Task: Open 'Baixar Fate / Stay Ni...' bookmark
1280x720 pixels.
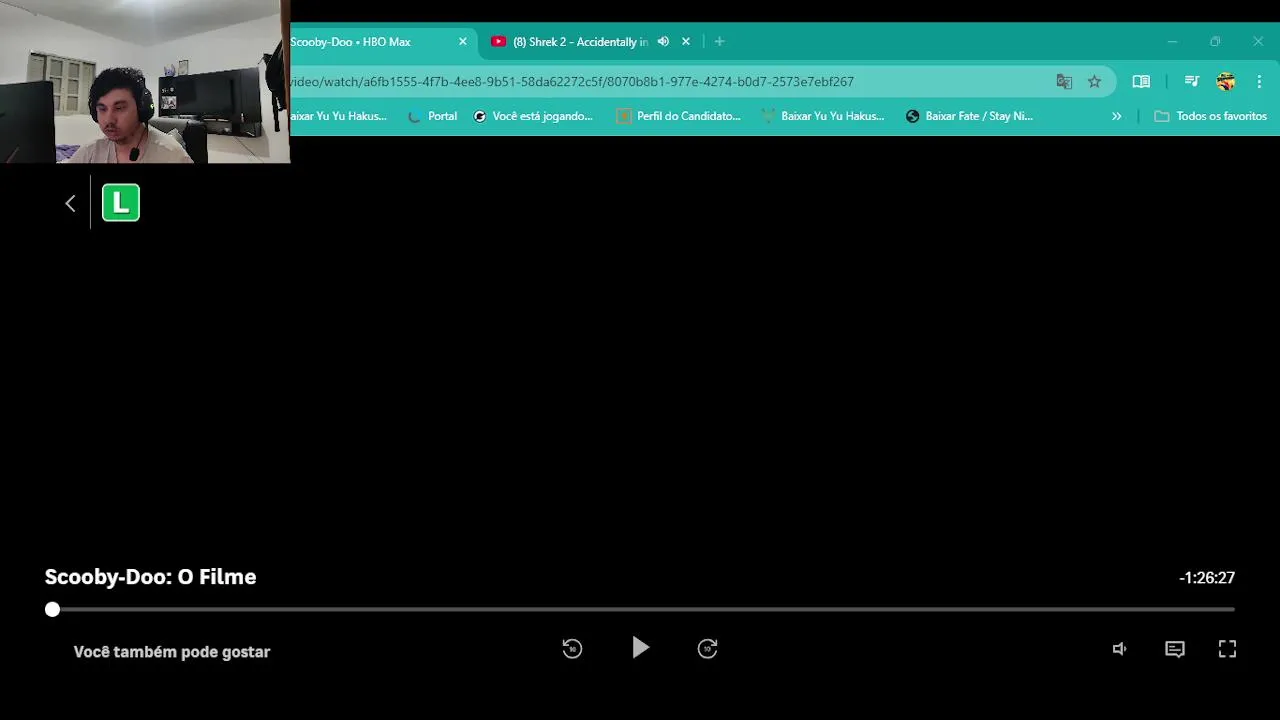Action: (969, 116)
